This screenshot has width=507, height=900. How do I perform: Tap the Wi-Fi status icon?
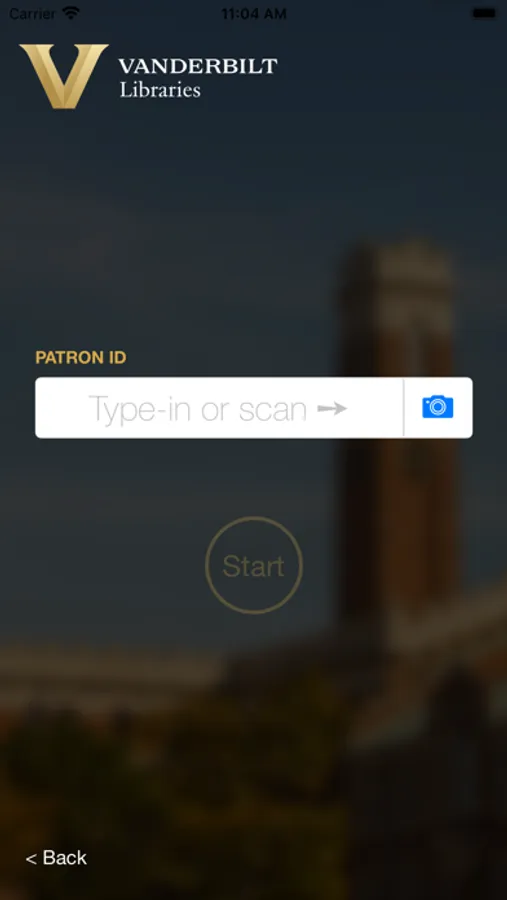pos(71,13)
